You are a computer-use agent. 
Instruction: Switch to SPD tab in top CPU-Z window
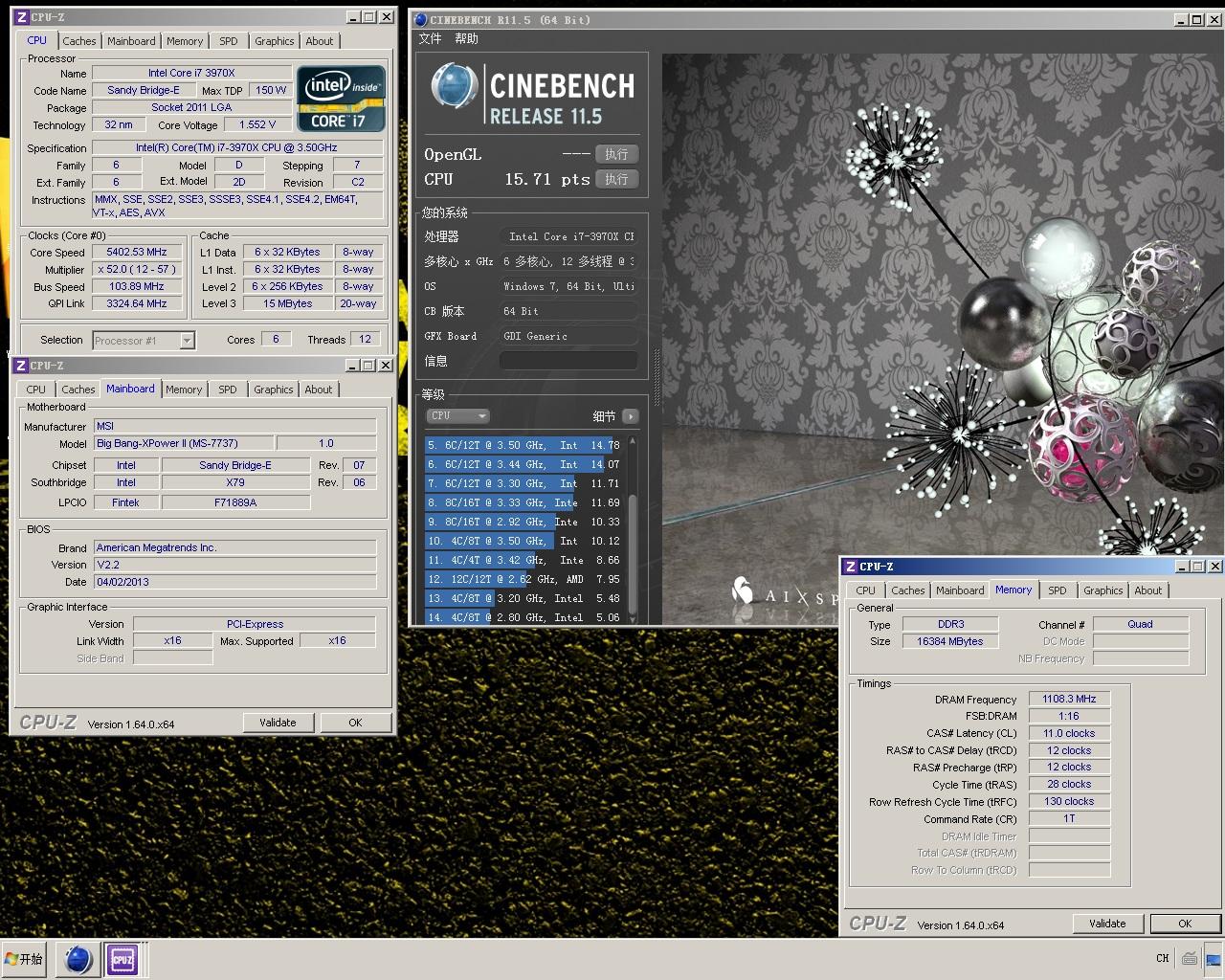click(229, 41)
